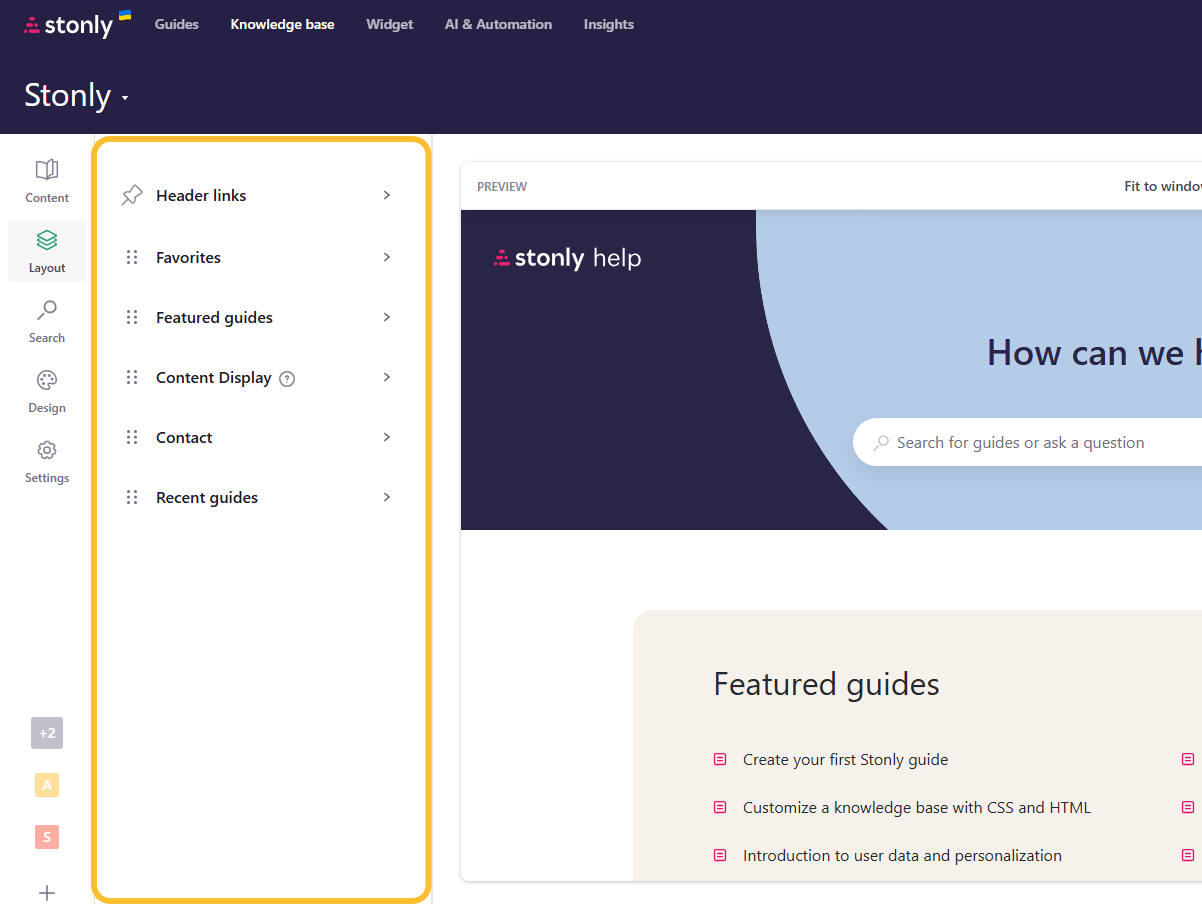Open the Create your first Stonly guide link

(845, 759)
